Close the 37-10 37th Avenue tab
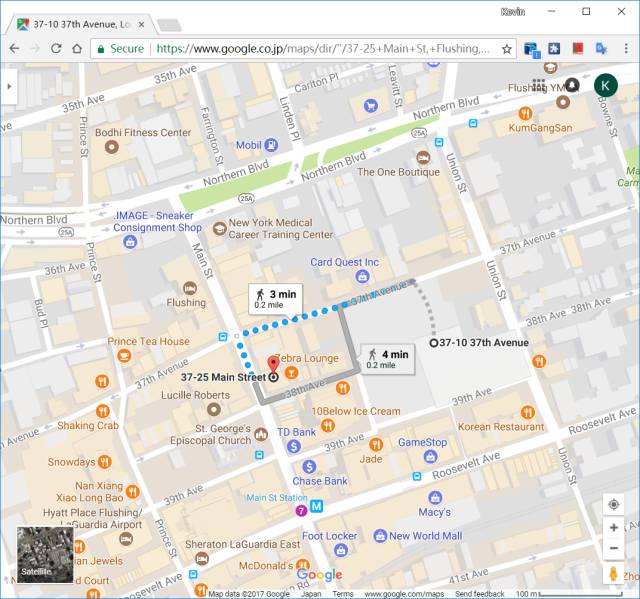This screenshot has height=599, width=640. click(141, 24)
